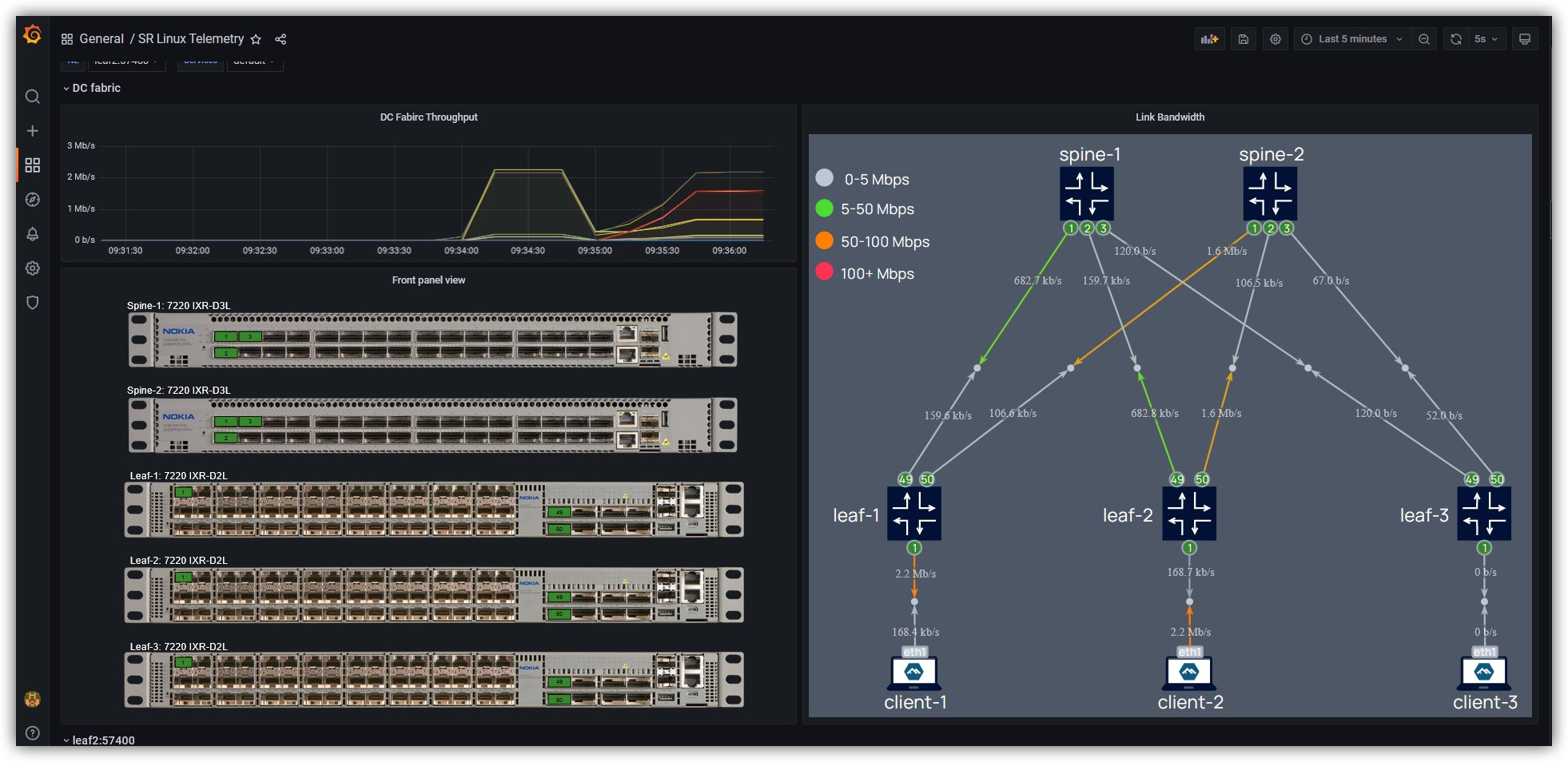Screen dimensions: 1568x762
Task: Open the 5s refresh interval dropdown
Action: (1486, 39)
